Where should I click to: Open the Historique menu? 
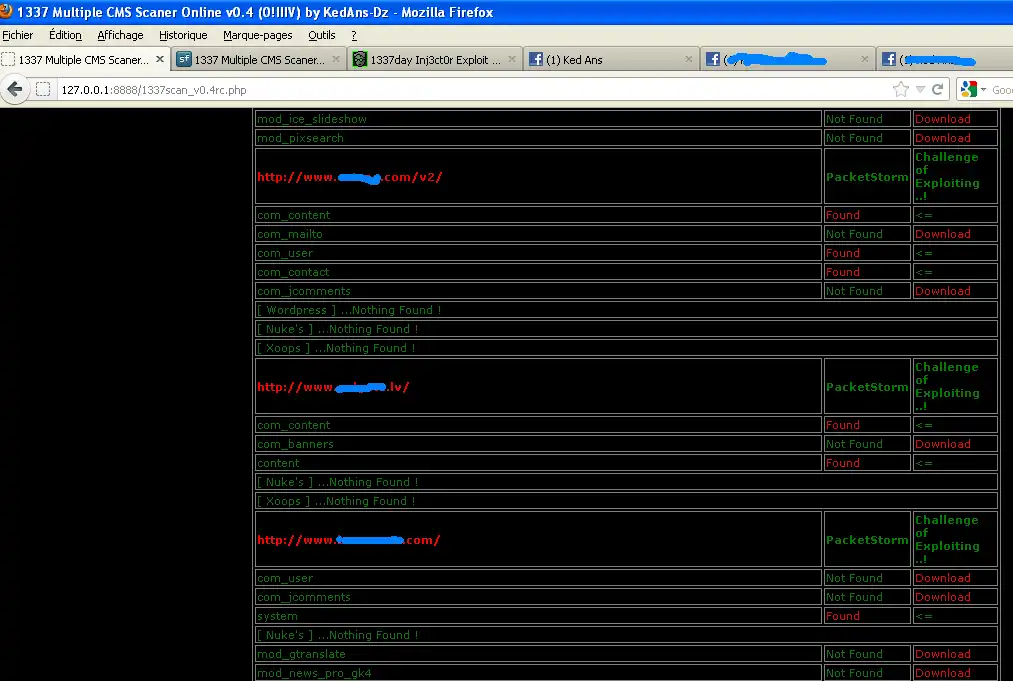pos(183,36)
